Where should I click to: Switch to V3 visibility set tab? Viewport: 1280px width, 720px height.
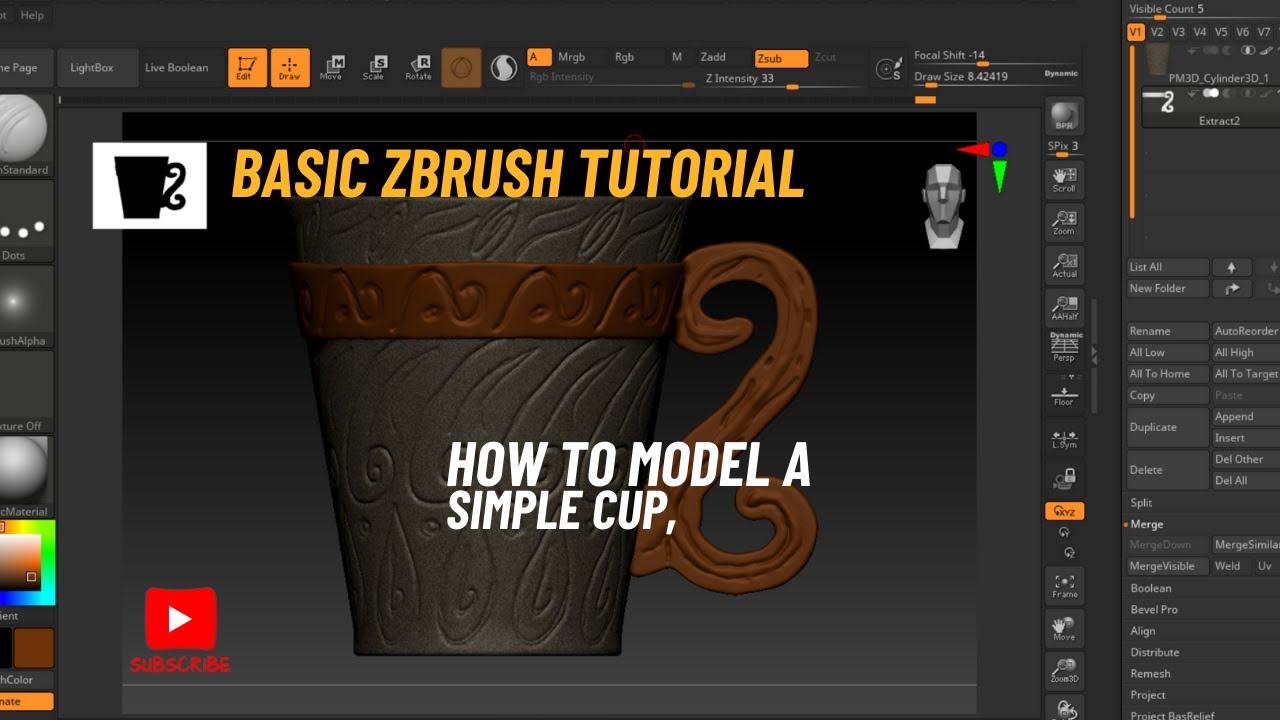tap(1178, 32)
